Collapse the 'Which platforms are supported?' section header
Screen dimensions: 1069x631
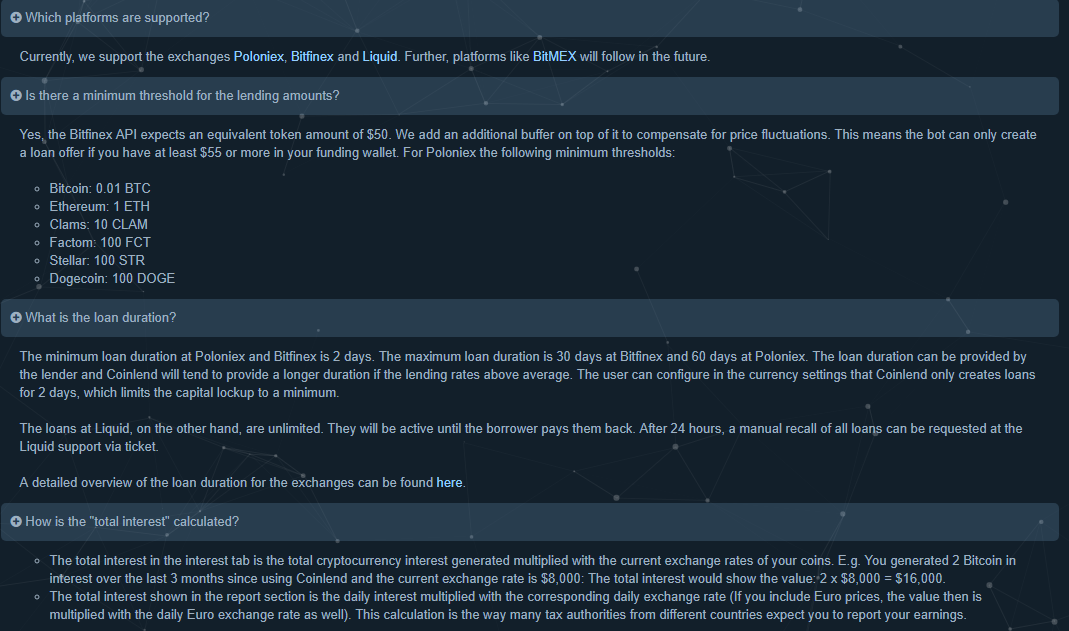pyautogui.click(x=530, y=18)
